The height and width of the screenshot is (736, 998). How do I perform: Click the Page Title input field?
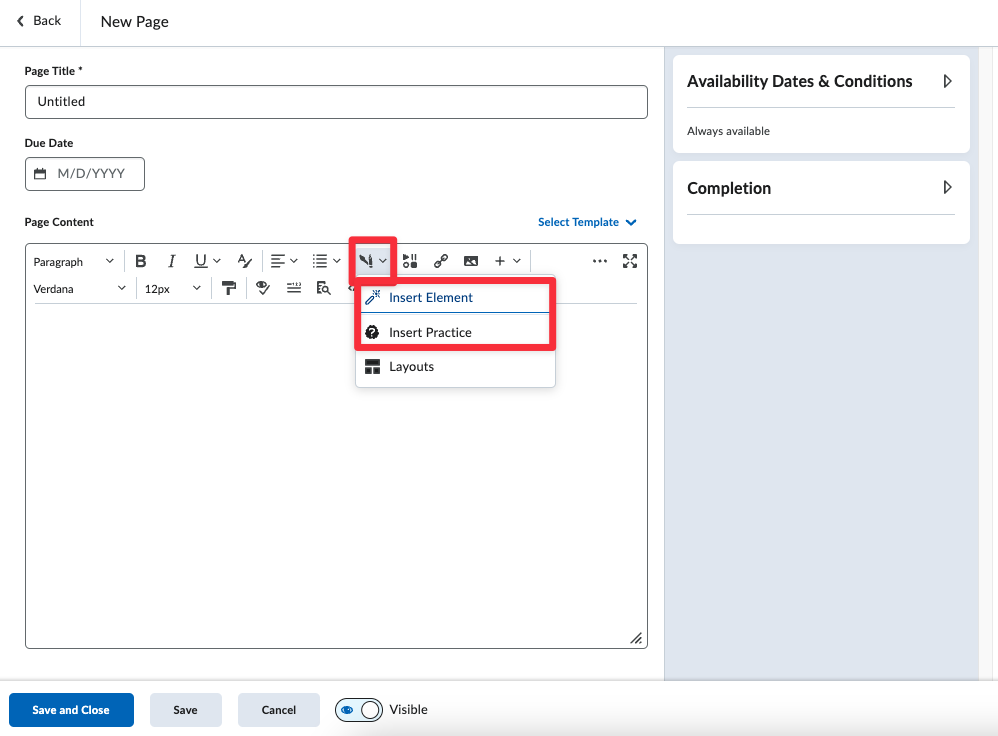pos(336,102)
